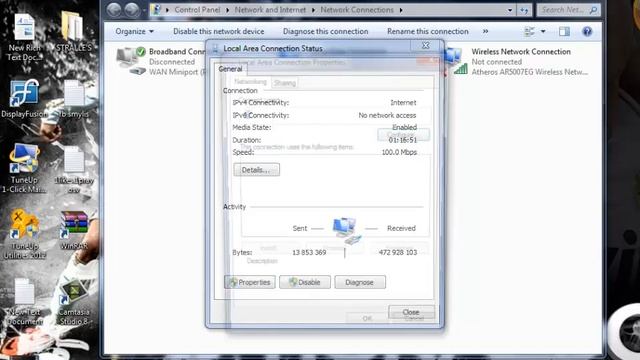640x360 pixels.
Task: Open DisplayFusion desktop shortcut
Action: (24, 99)
